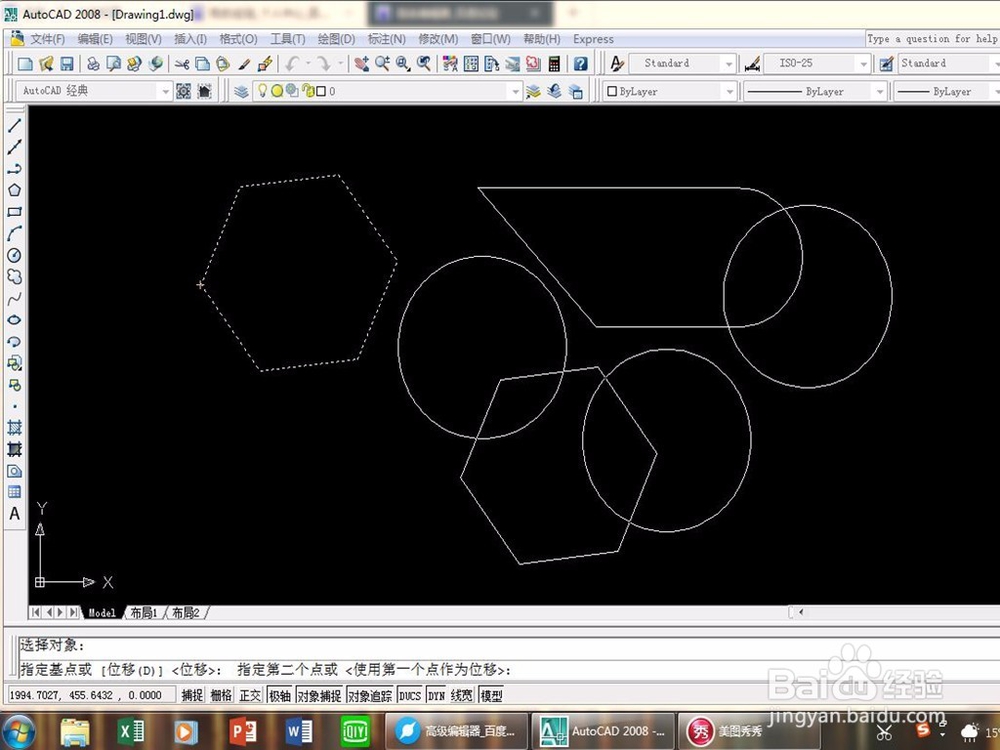Toggle the 对象捕捉 object snap
1000x750 pixels.
click(320, 695)
